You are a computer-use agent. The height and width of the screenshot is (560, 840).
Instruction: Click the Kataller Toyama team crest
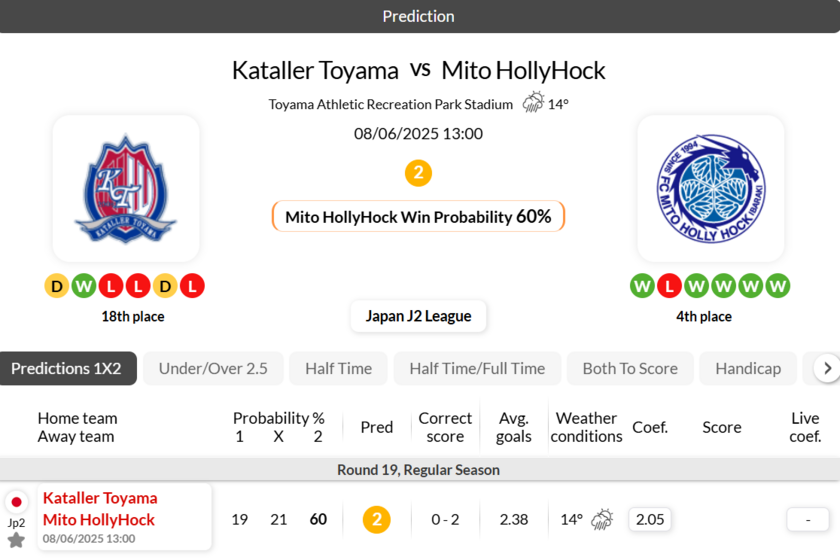tap(126, 189)
